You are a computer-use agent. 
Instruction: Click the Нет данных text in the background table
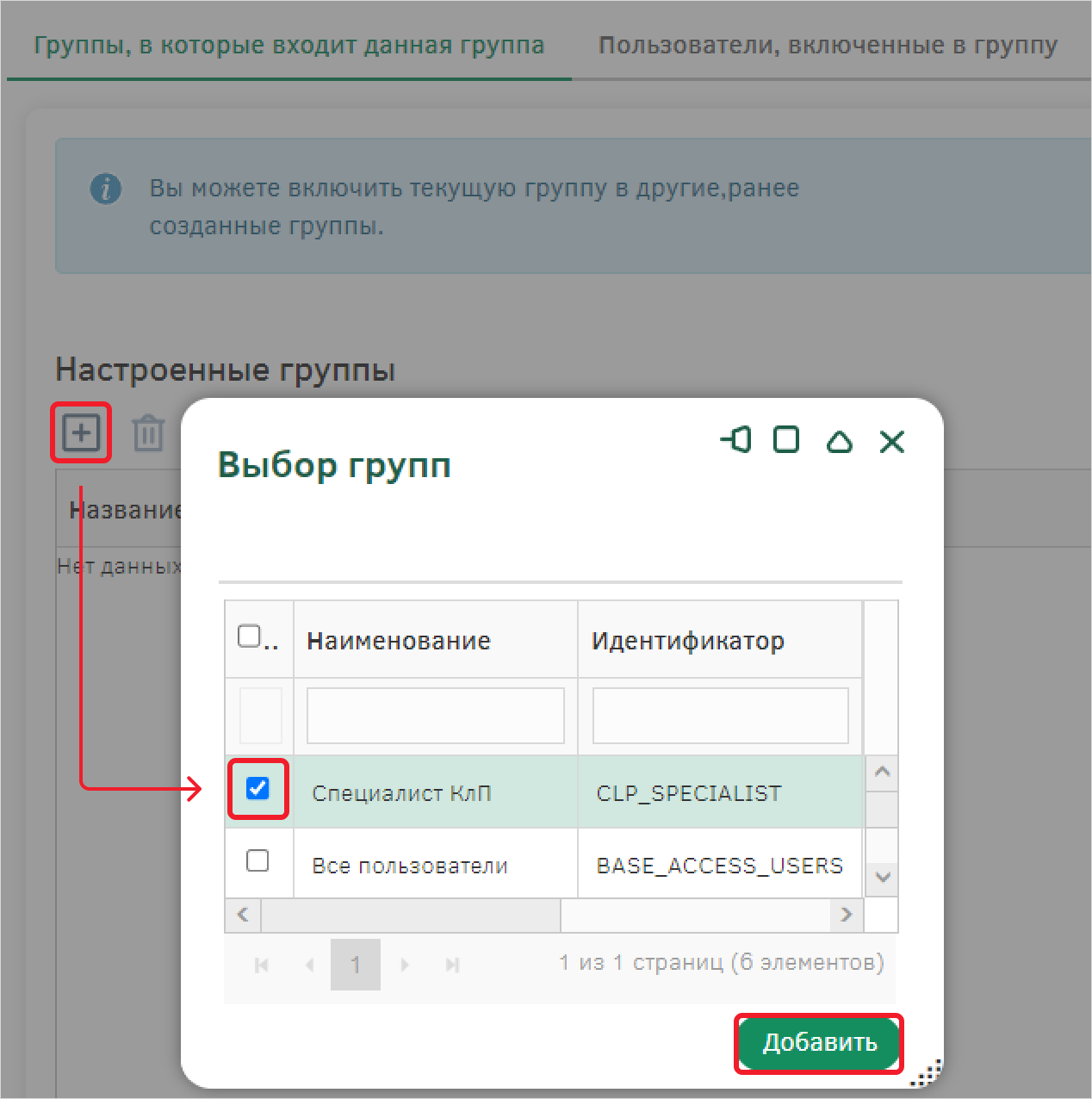pyautogui.click(x=119, y=566)
